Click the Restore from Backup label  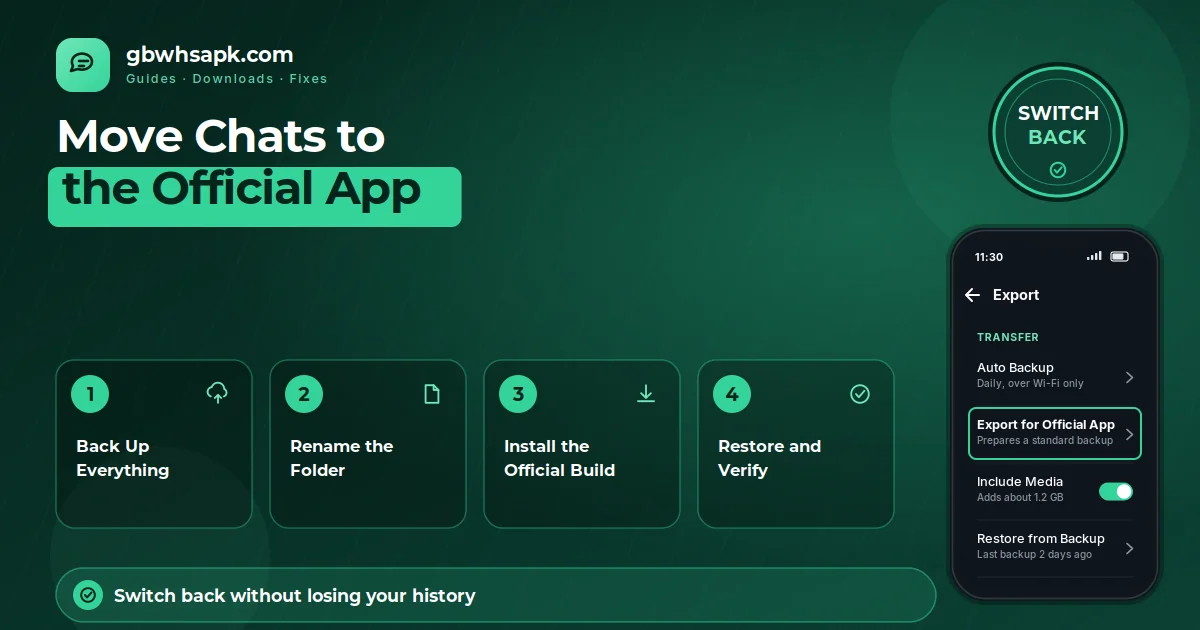click(1041, 539)
